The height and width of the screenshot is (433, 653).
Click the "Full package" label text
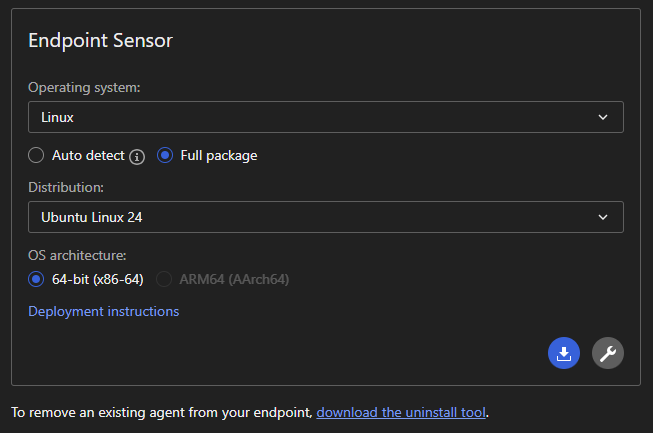coord(219,155)
